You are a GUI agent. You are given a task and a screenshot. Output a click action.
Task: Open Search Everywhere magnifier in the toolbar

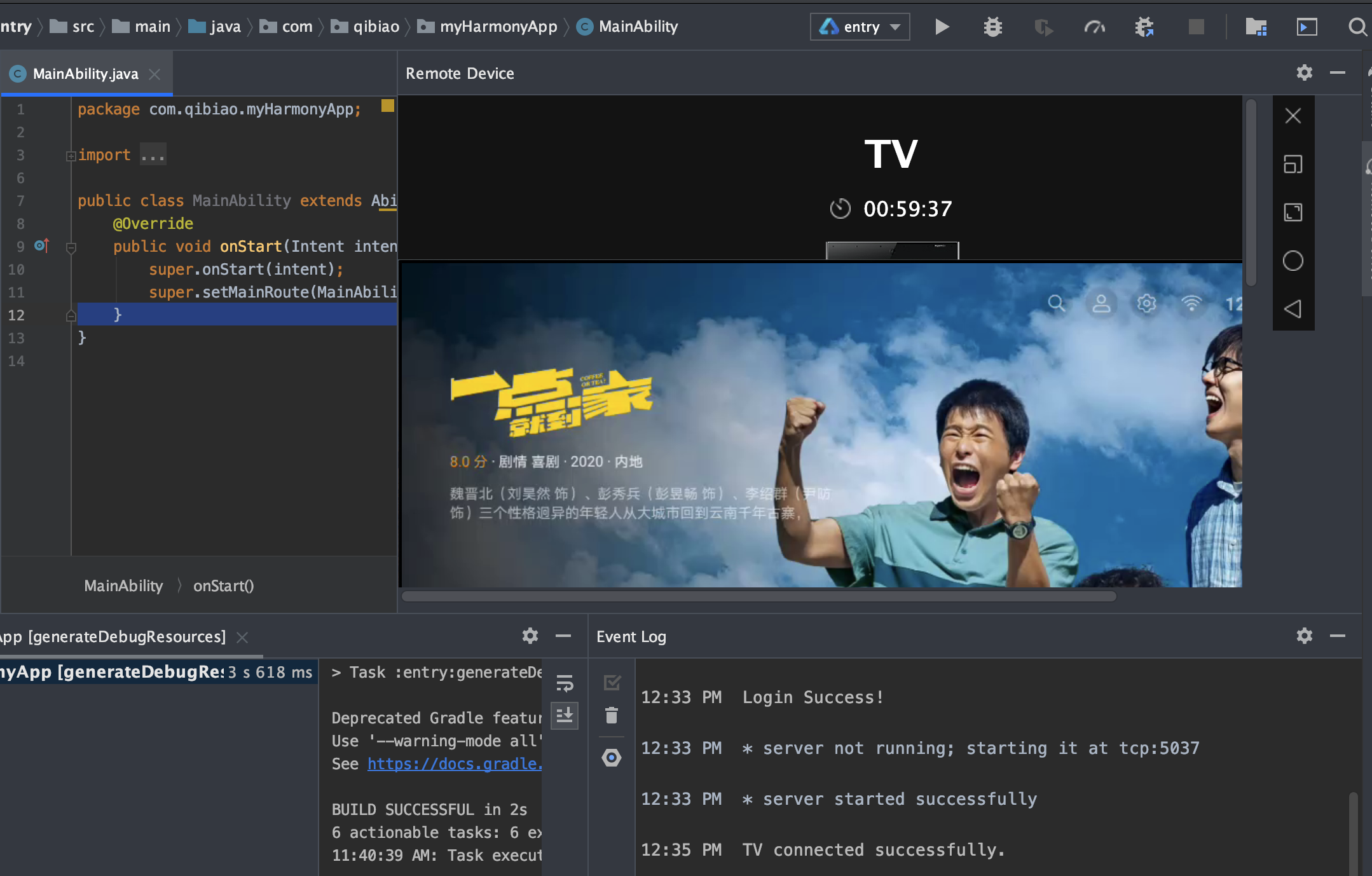tap(1357, 27)
